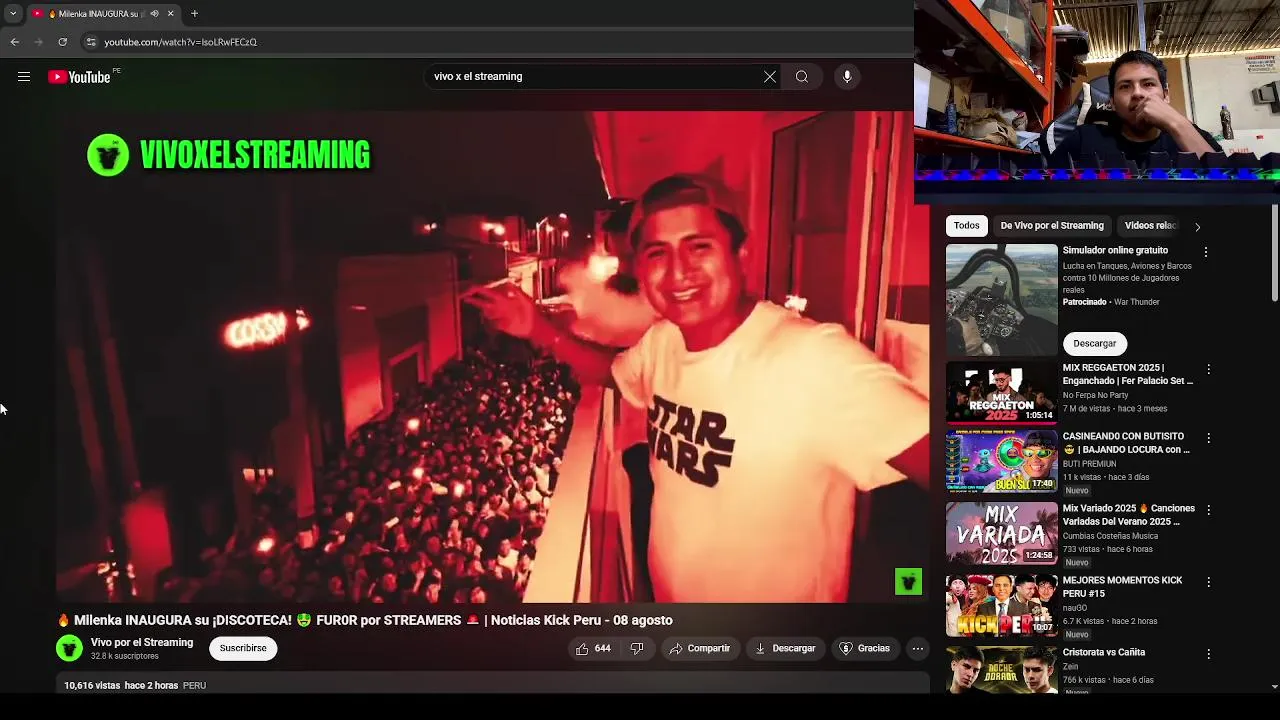Open a new browser tab

pos(194,13)
